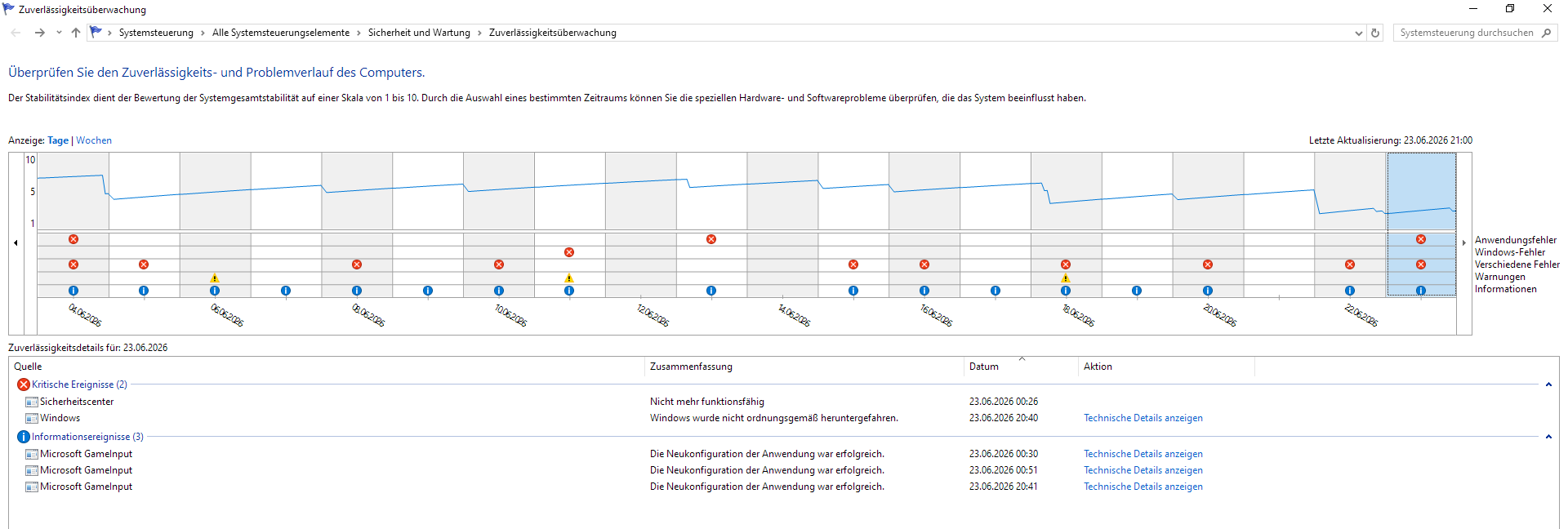Click the refresh icon beside the address bar
The height and width of the screenshot is (529, 1568).
pos(1375,33)
